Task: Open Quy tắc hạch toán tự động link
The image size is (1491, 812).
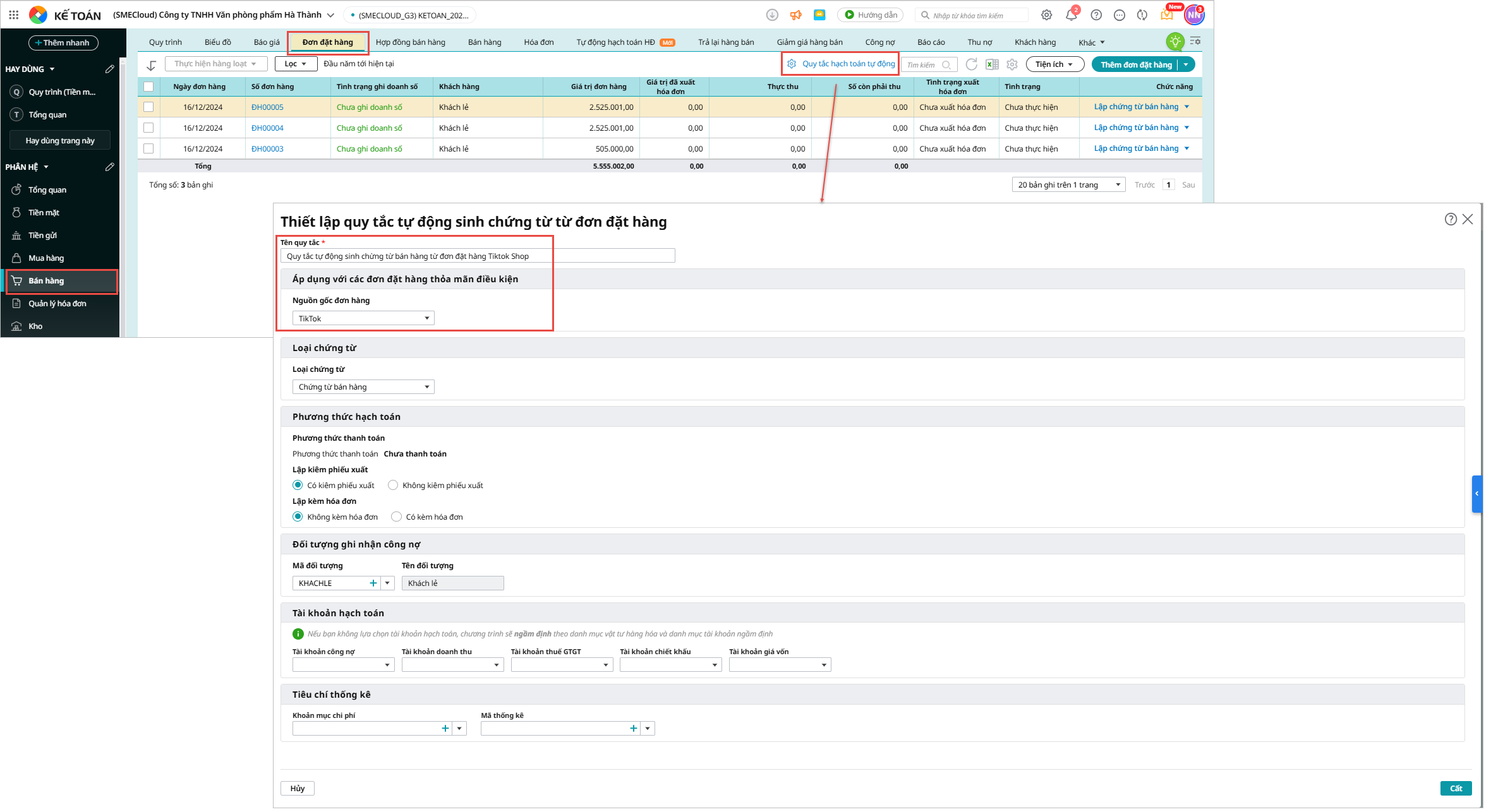Action: click(842, 64)
